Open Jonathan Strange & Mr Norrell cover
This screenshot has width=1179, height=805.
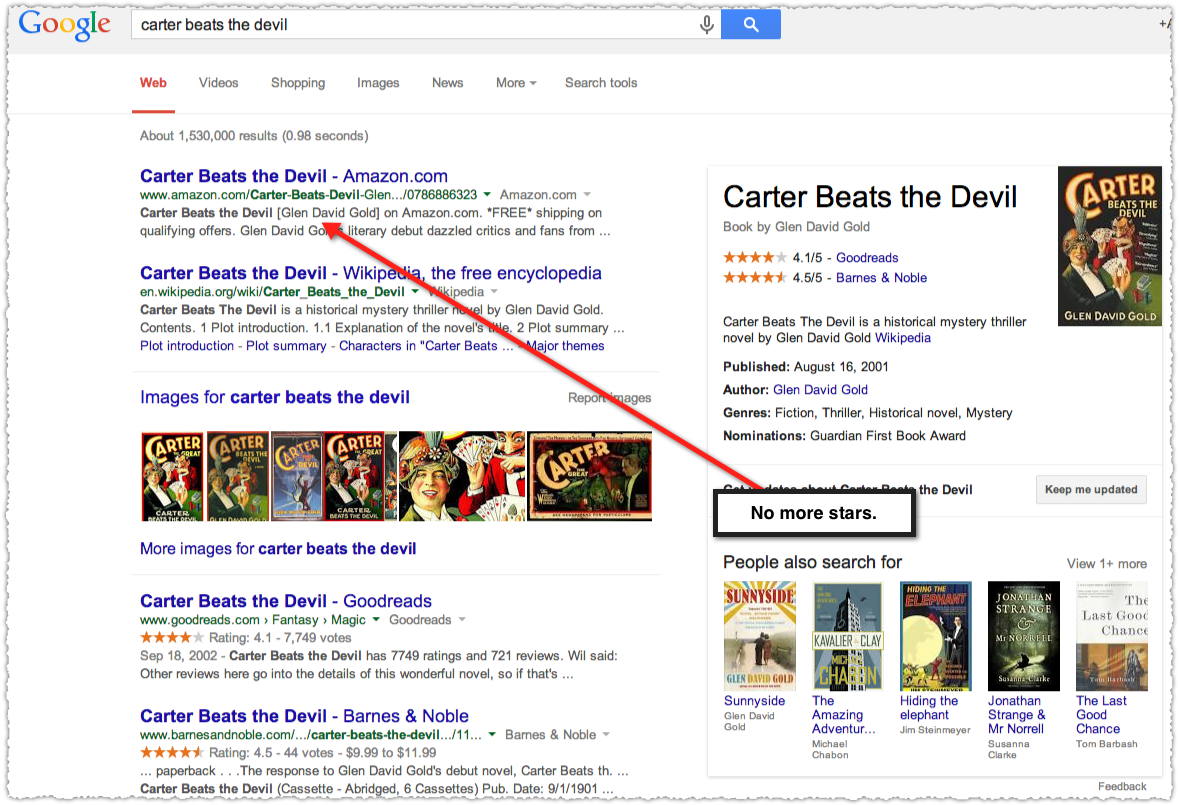pos(1023,636)
